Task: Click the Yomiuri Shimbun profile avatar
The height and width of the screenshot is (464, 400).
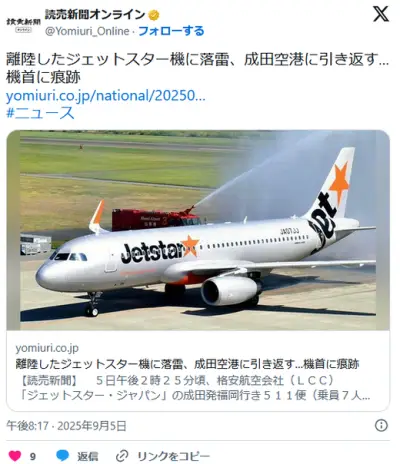Action: pyautogui.click(x=23, y=24)
